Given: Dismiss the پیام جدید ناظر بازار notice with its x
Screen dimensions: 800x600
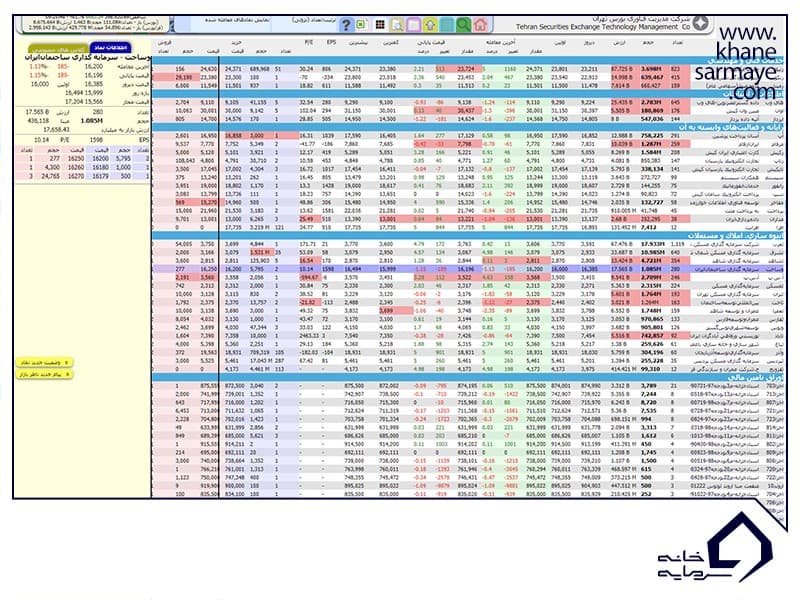Looking at the screenshot, I should coord(66,374).
